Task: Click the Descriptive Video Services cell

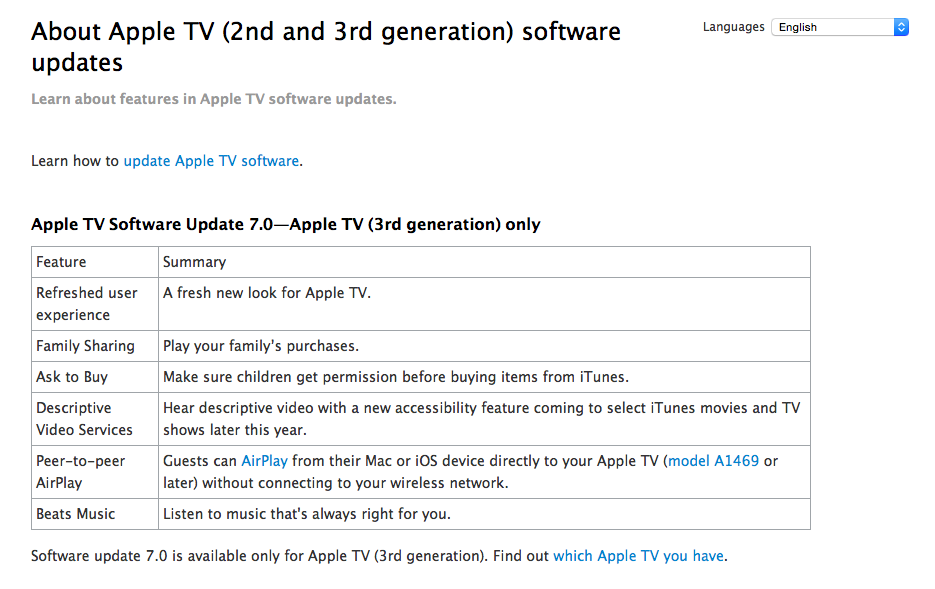Action: (x=95, y=419)
